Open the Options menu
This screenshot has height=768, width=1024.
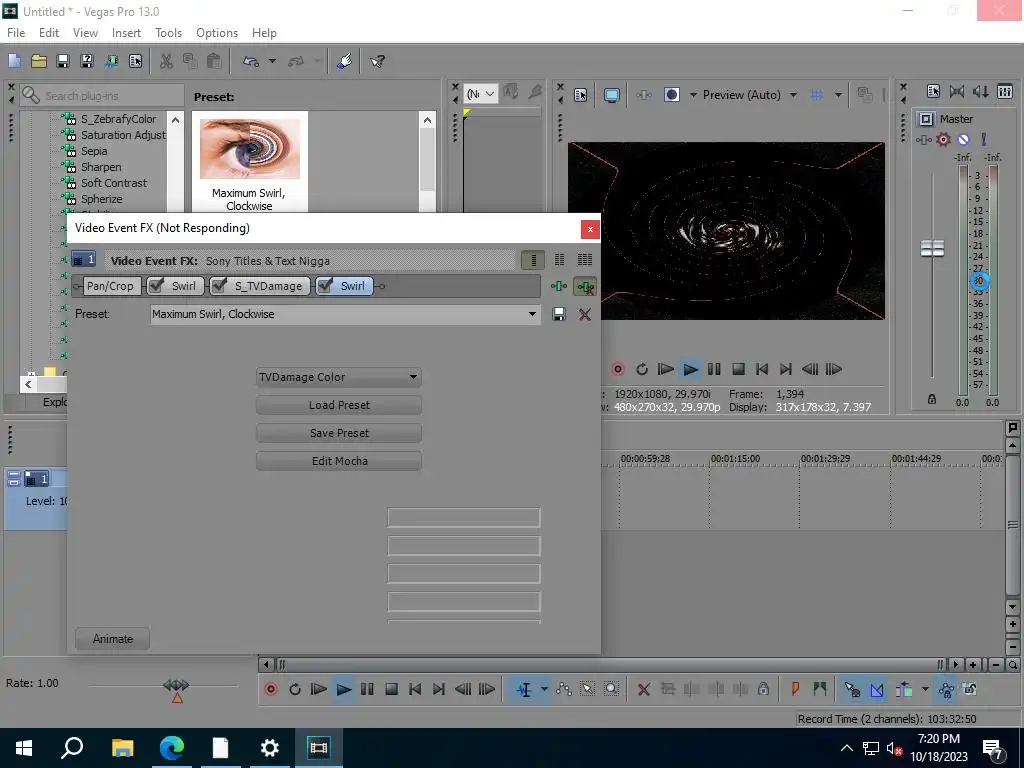(x=217, y=33)
